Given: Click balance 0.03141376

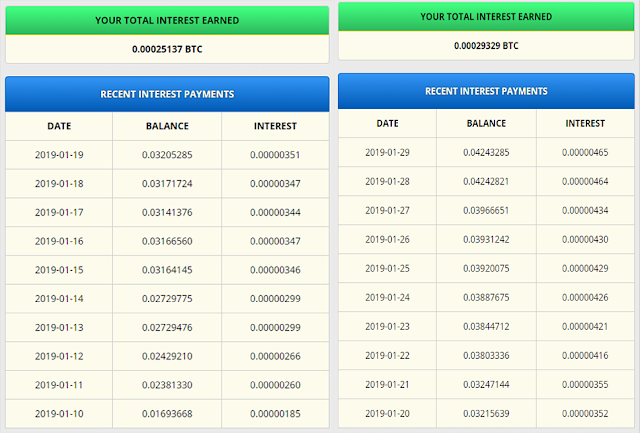Looking at the screenshot, I should (x=167, y=213).
